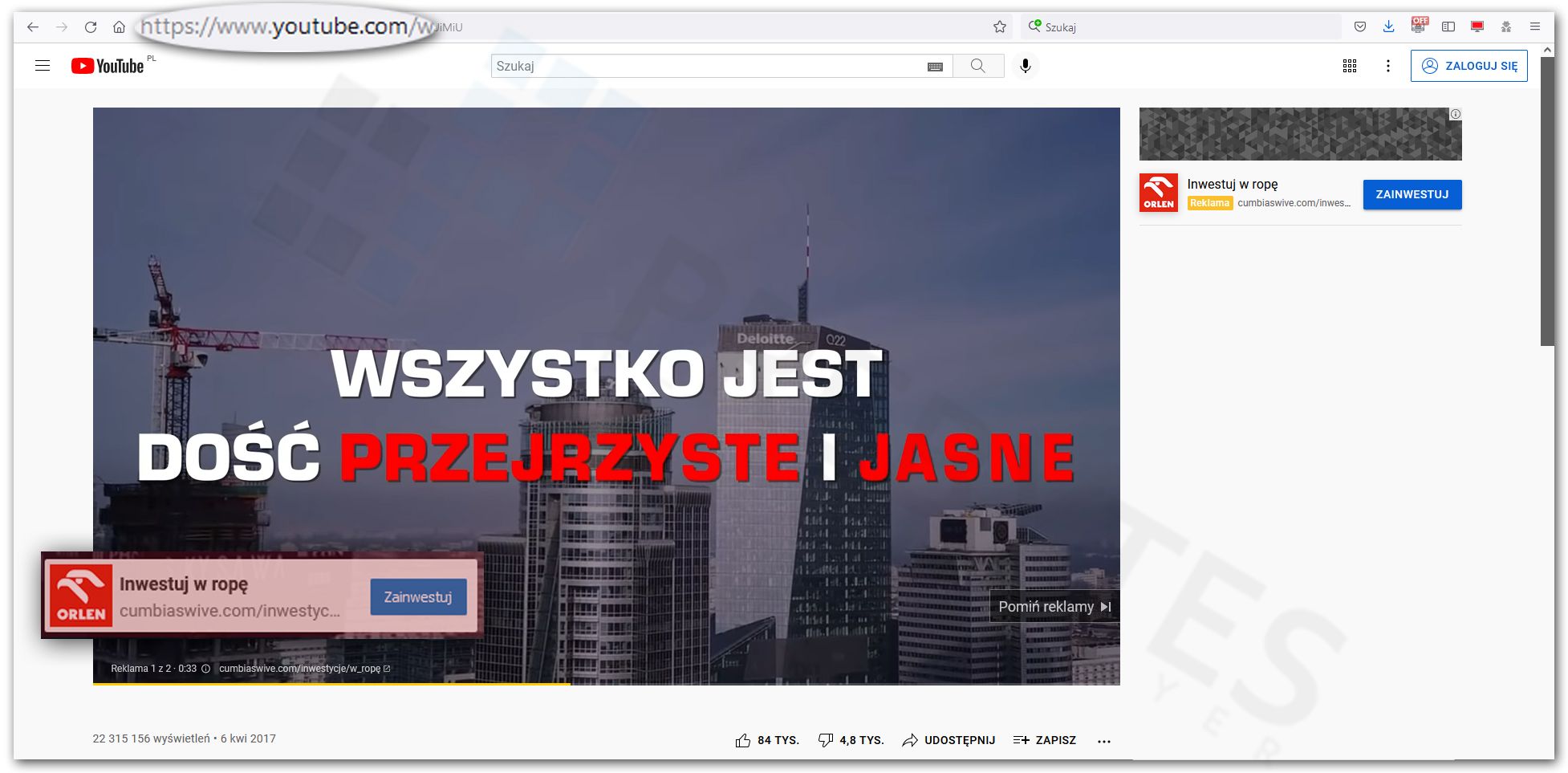Click Pomiń reklamy to skip the ad

click(1054, 606)
